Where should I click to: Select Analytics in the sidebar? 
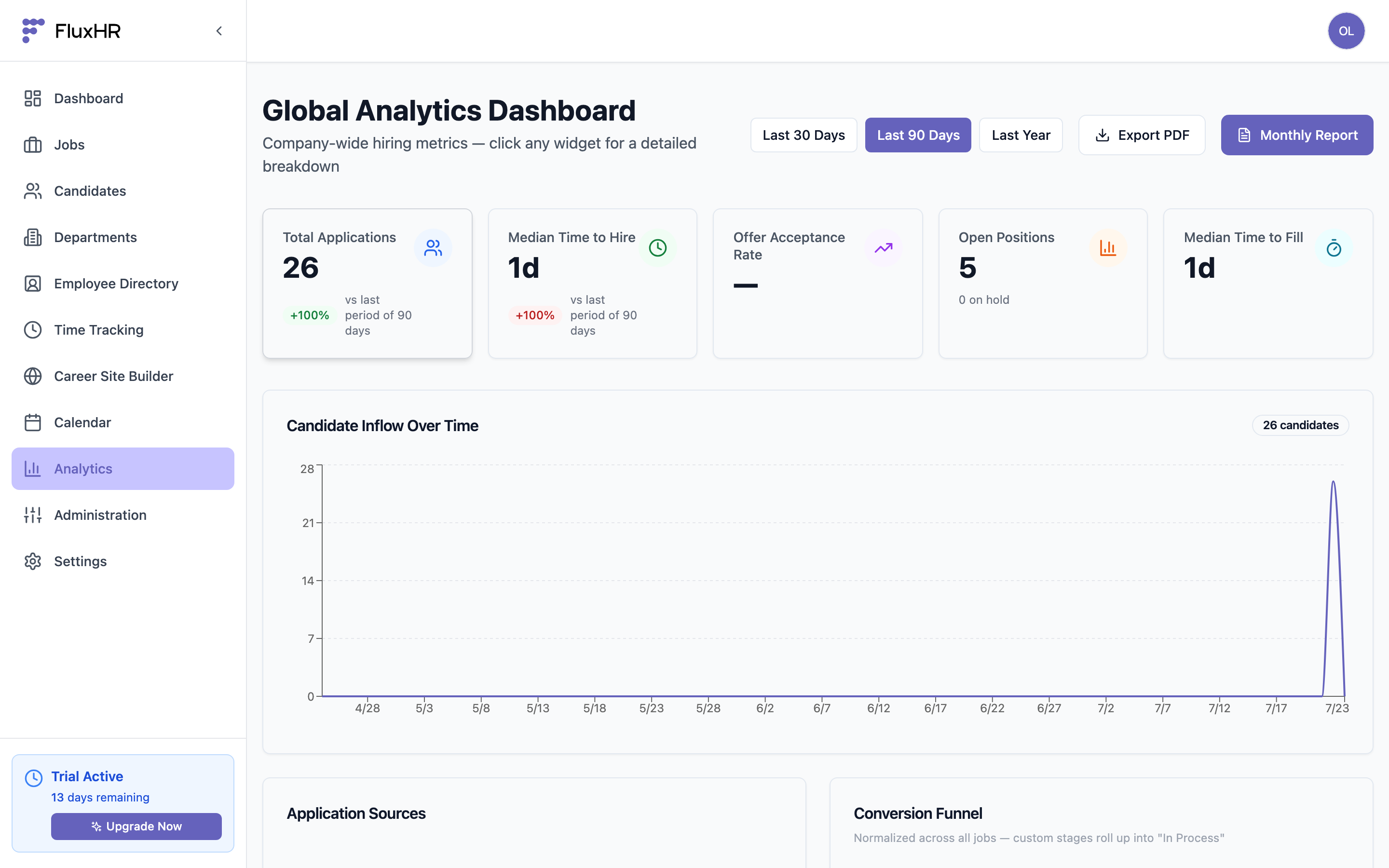click(x=123, y=469)
